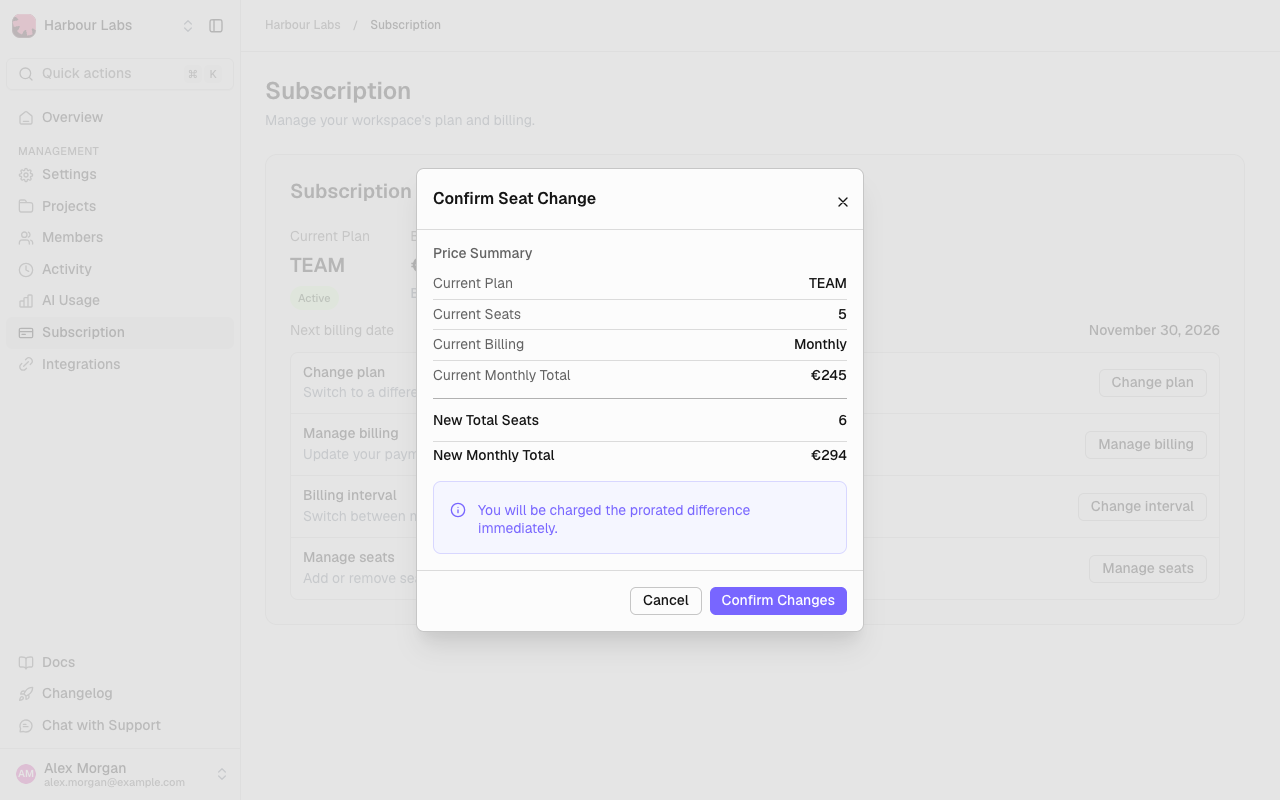Image resolution: width=1280 pixels, height=800 pixels.
Task: Go to Settings in the sidebar
Action: pos(120,174)
